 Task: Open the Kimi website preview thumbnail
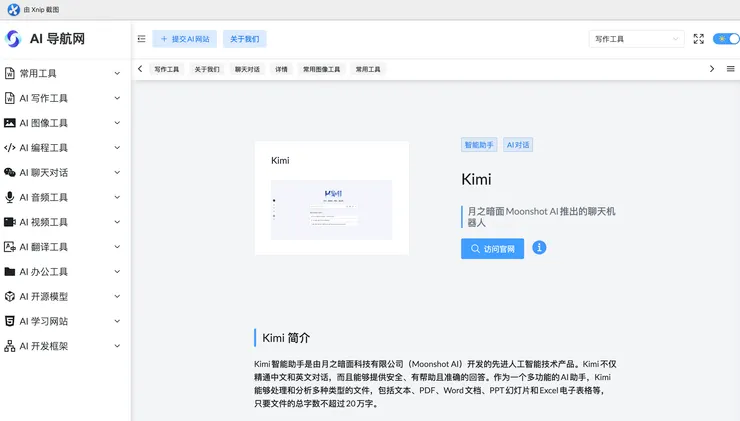[331, 210]
